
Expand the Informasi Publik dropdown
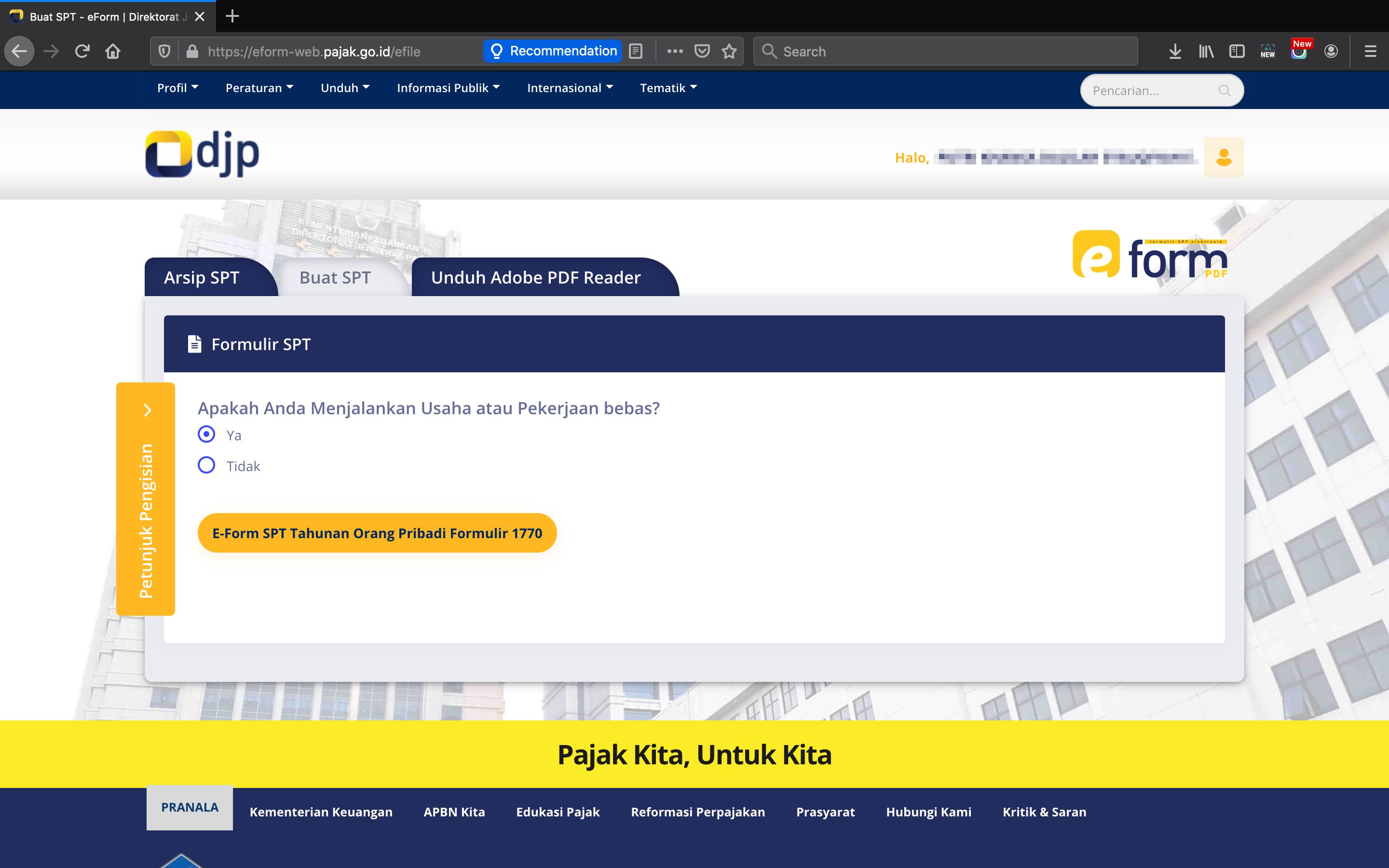click(448, 88)
